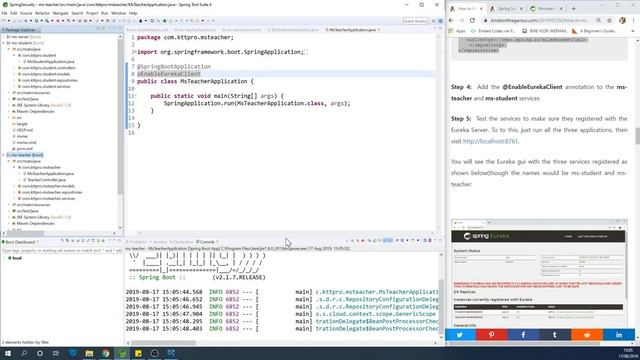Share the article on LinkedIn

pos(619,335)
